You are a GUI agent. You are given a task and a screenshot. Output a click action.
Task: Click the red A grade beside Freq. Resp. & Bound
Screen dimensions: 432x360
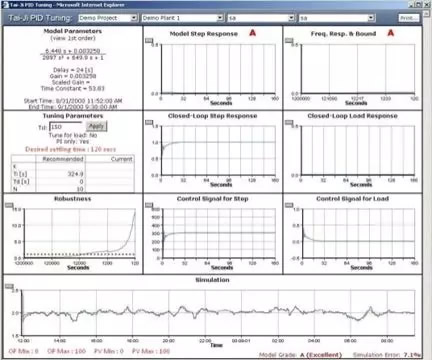coord(390,33)
